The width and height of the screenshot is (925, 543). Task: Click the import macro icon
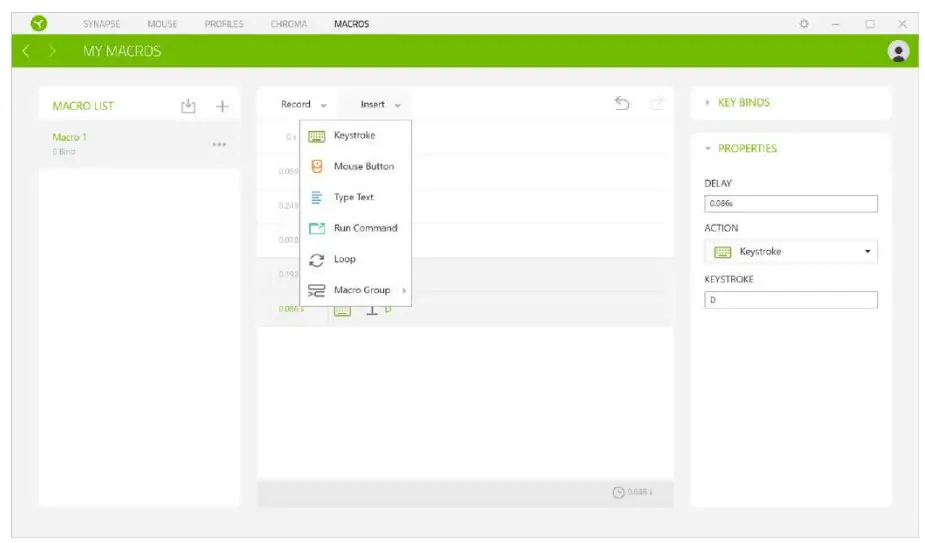tap(188, 106)
